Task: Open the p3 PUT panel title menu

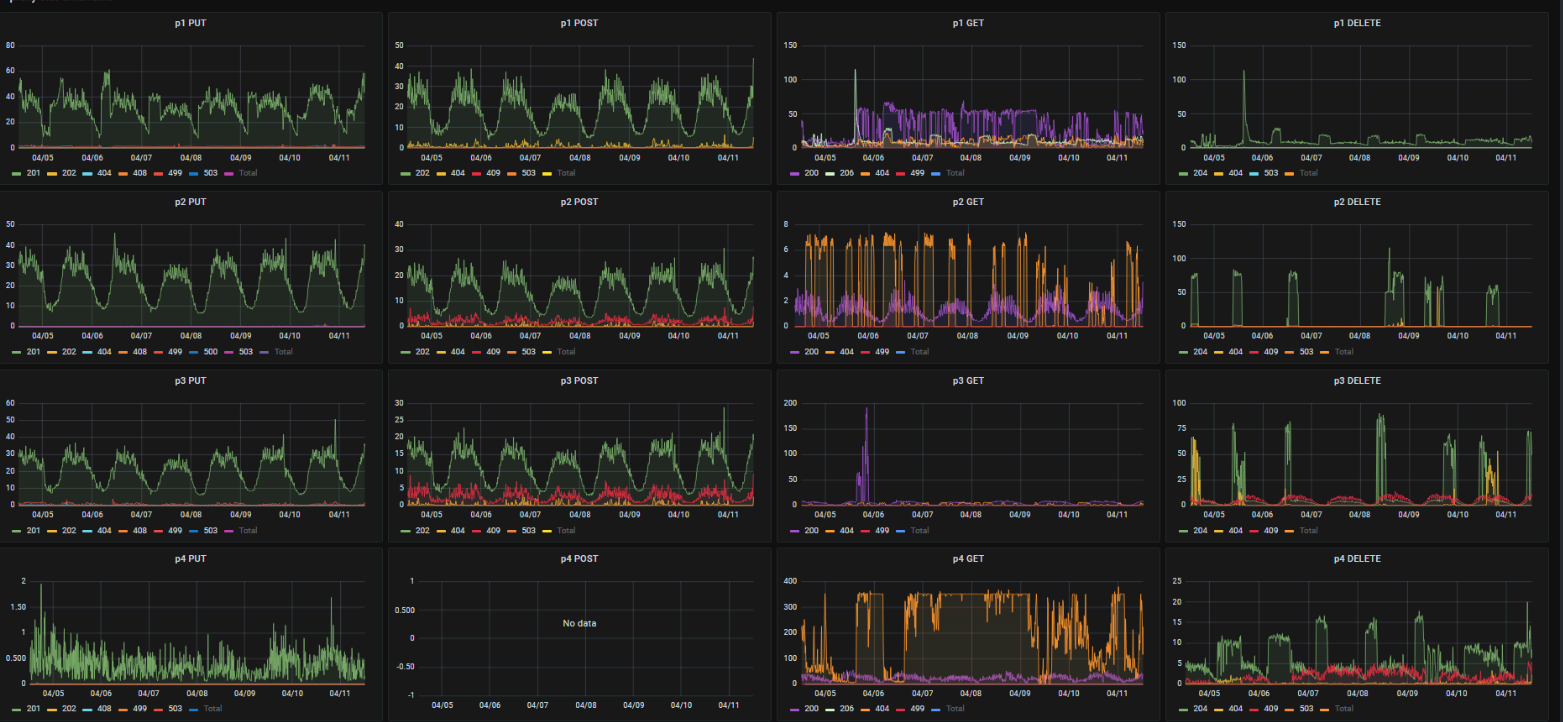Action: pos(190,380)
